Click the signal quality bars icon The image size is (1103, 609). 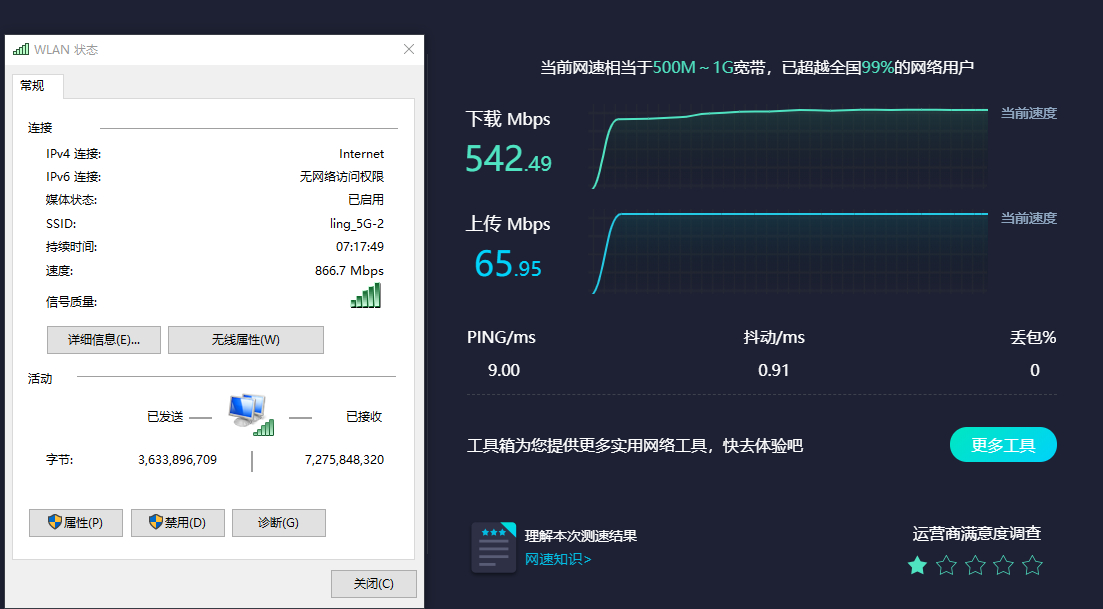[366, 295]
